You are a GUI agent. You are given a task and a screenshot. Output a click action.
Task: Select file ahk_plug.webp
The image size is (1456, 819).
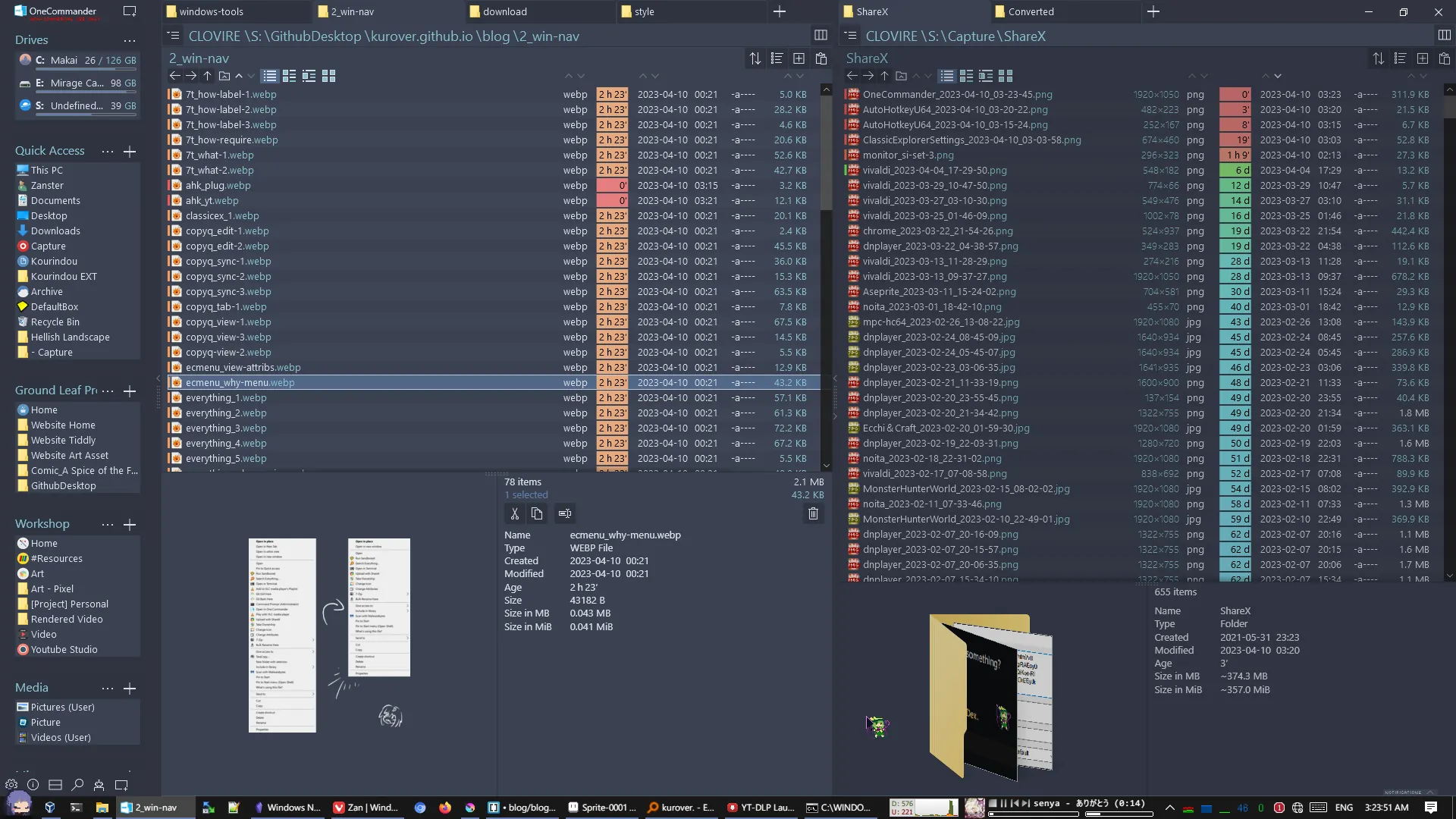(x=493, y=185)
